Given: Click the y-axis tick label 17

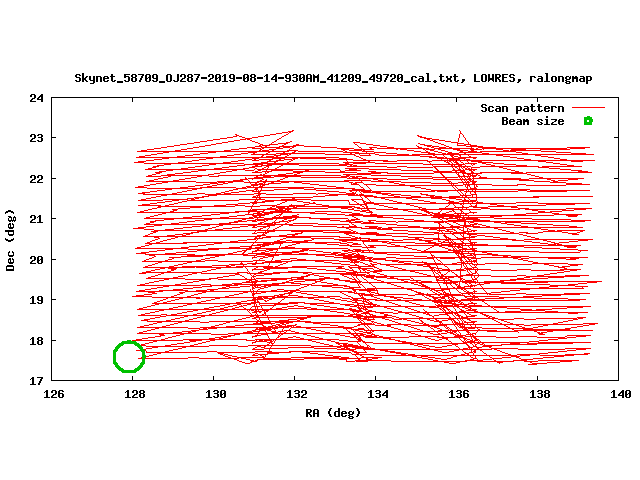Looking at the screenshot, I should pos(36,381).
